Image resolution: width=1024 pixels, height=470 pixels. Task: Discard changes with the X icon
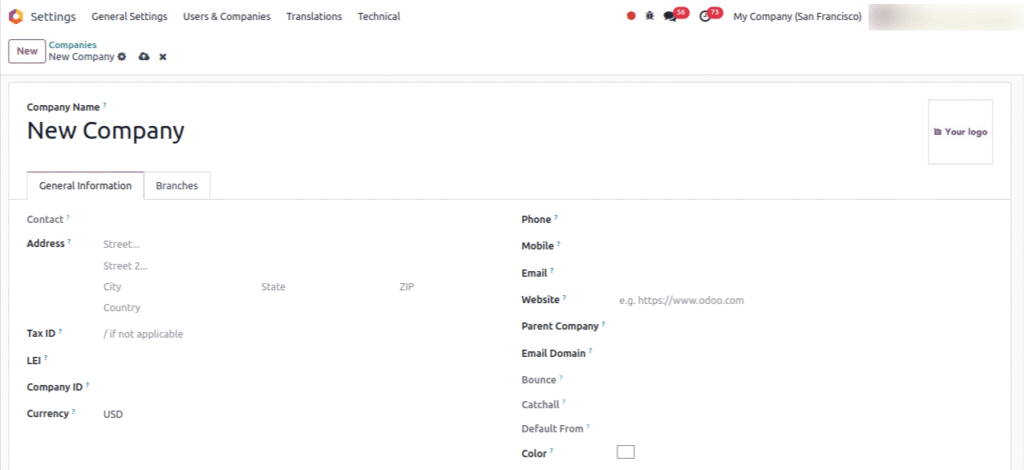163,57
